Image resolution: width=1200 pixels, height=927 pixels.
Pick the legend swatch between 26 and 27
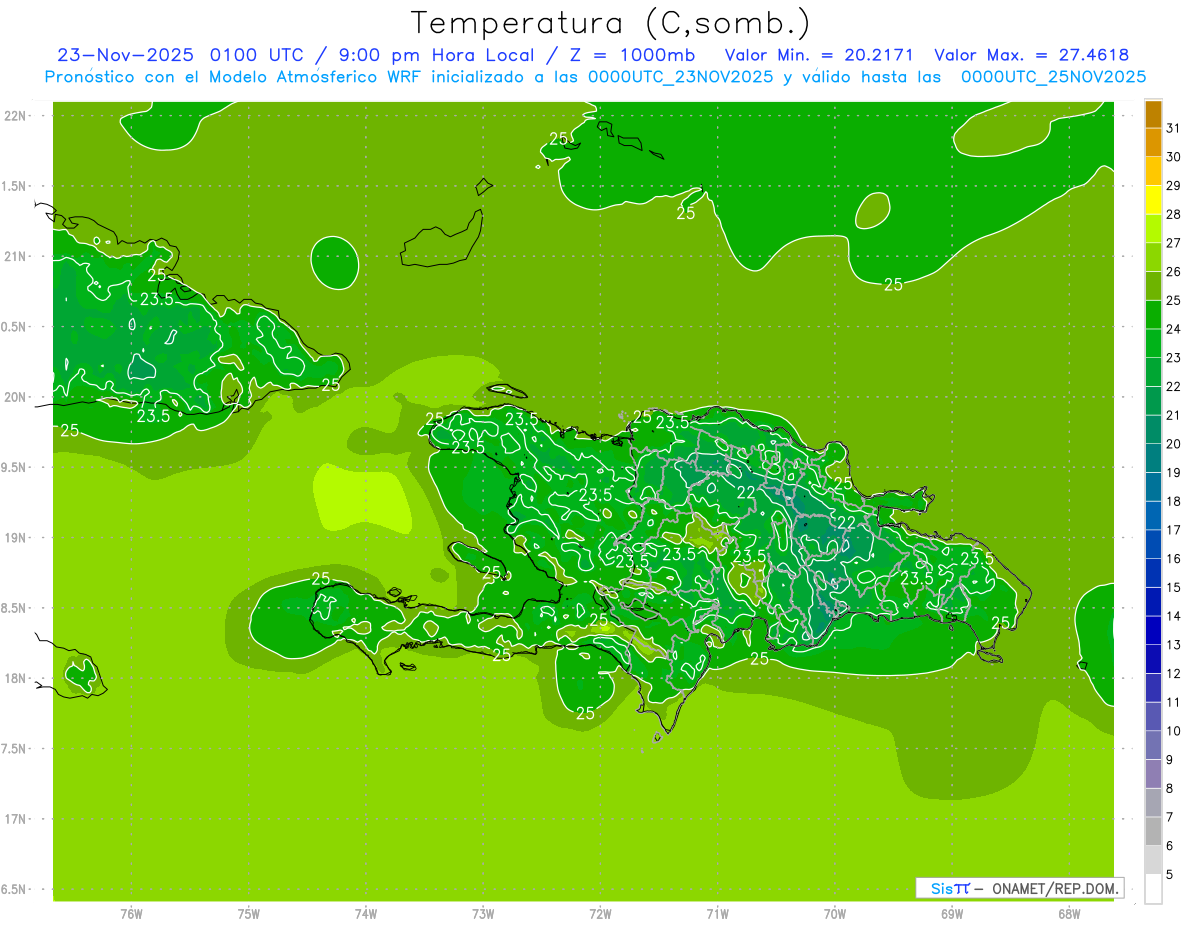(1153, 257)
